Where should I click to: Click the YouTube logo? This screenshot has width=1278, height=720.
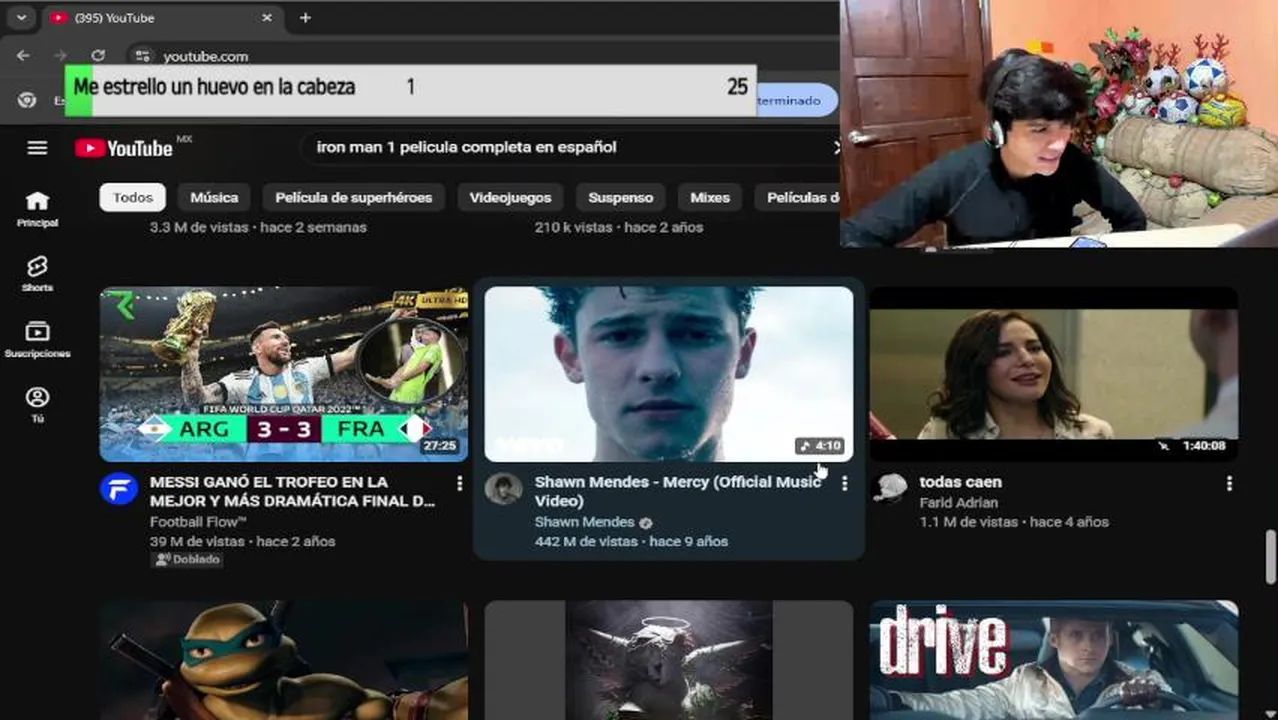coord(124,148)
